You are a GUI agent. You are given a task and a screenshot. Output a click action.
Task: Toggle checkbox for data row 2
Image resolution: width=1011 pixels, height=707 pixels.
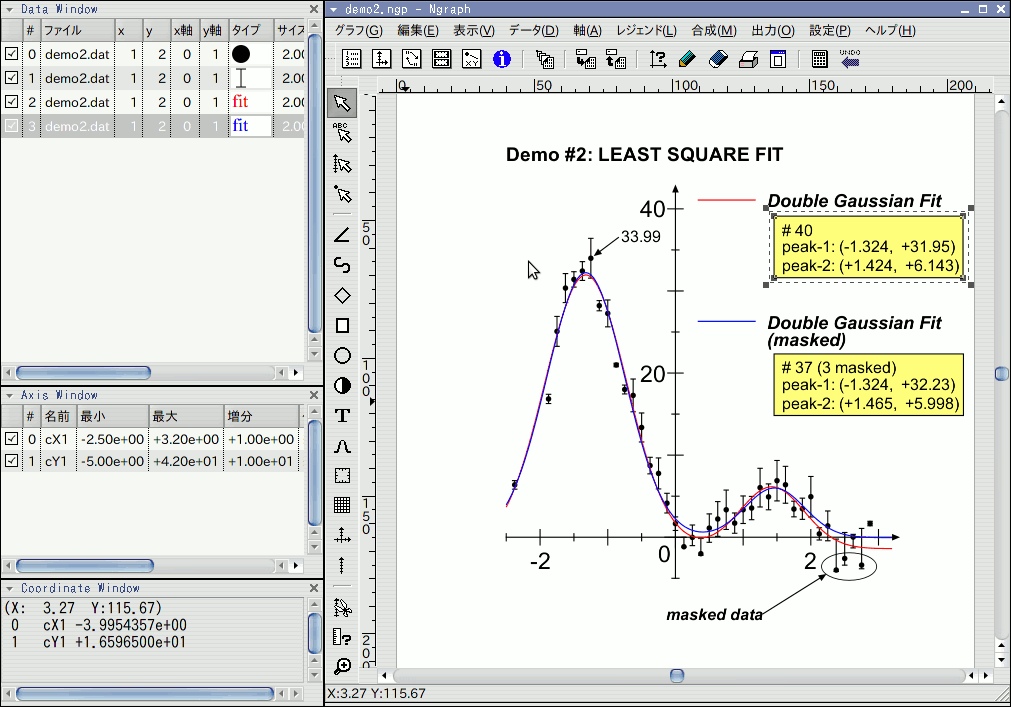[x=12, y=102]
